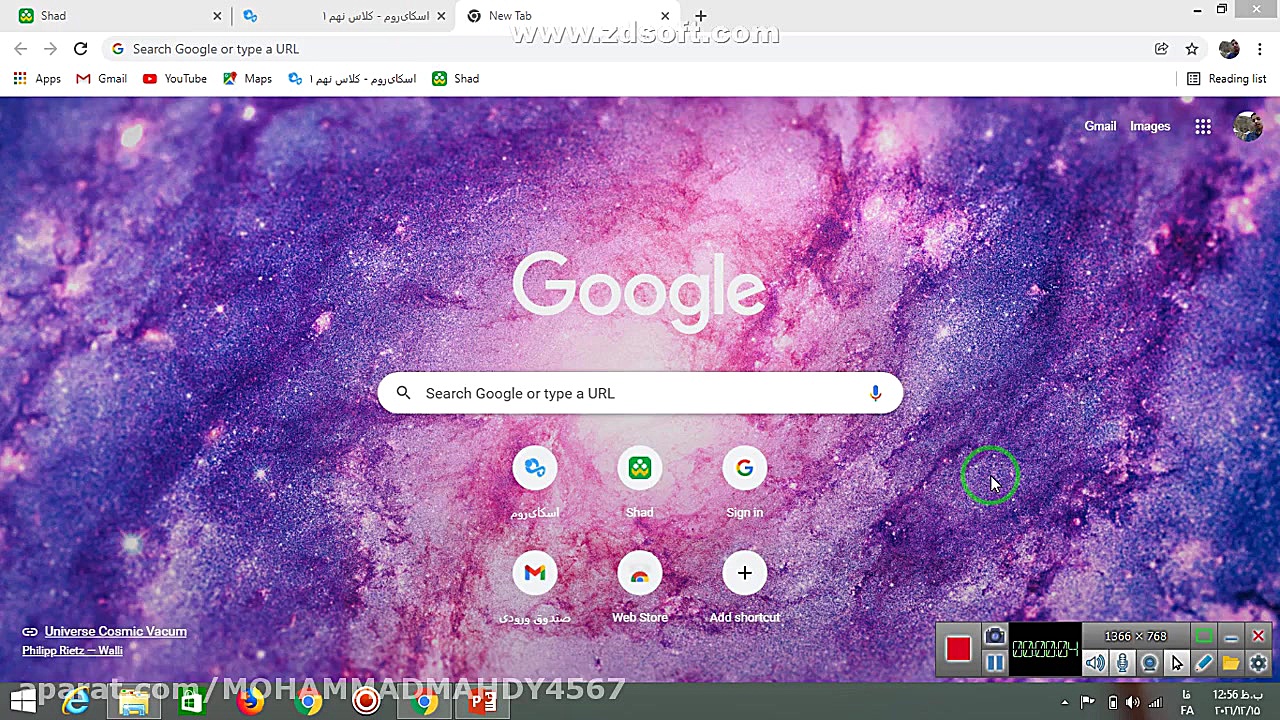Open the Gmail bookmark in the bookmarks bar
The width and height of the screenshot is (1280, 720).
(x=102, y=79)
